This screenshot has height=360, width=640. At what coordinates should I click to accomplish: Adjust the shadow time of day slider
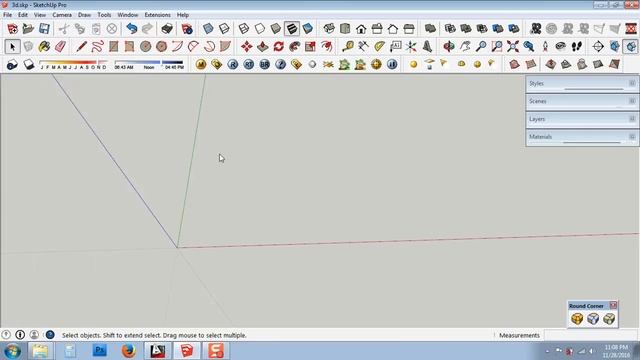149,62
